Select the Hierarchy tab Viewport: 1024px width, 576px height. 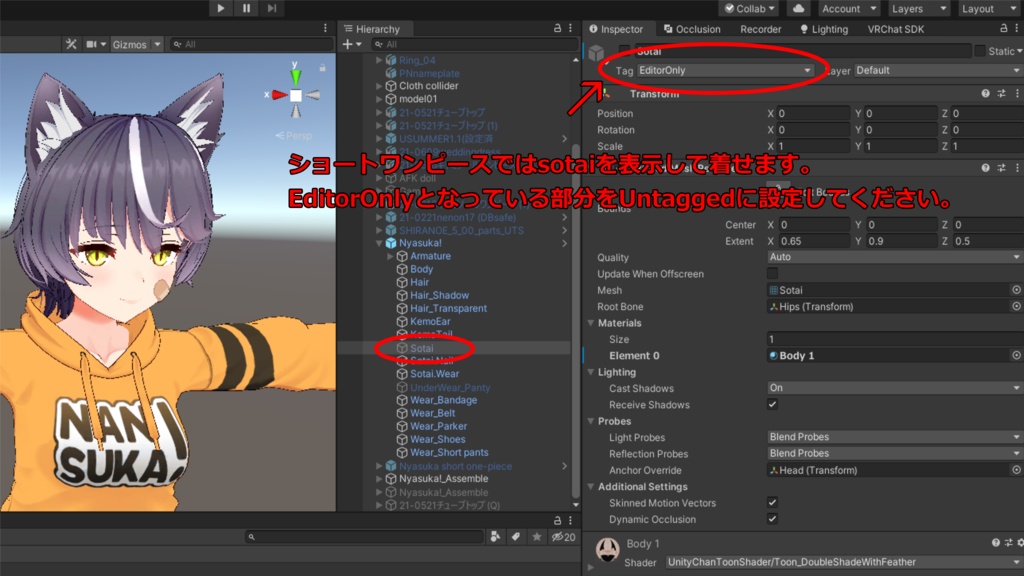pyautogui.click(x=372, y=29)
